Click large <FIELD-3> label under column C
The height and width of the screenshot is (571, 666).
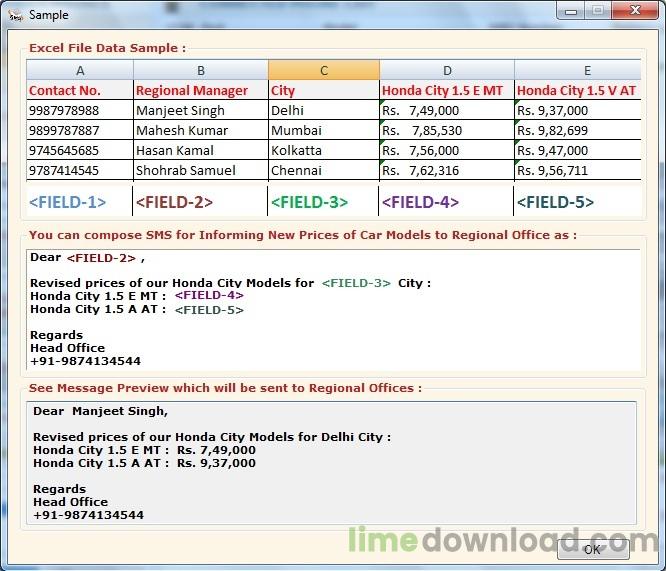point(309,202)
